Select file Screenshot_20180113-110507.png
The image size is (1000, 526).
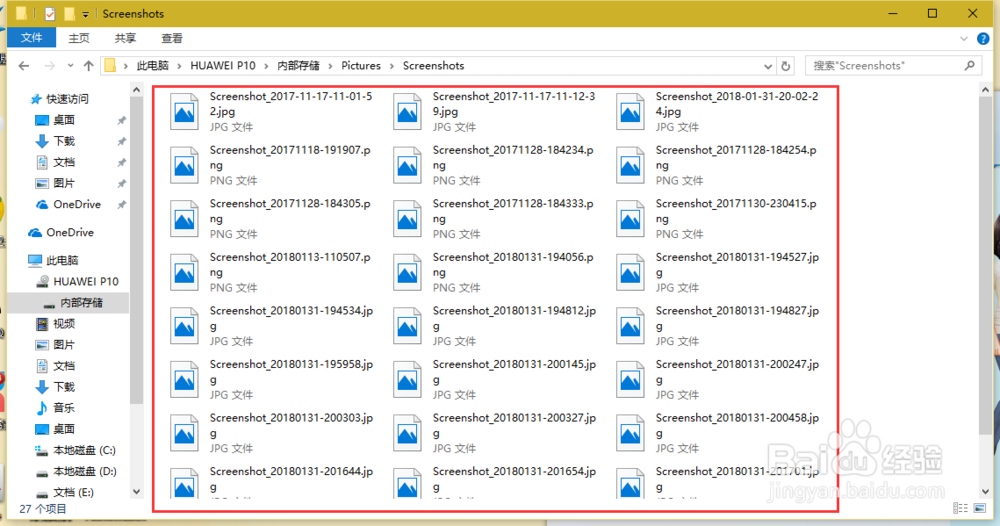coord(272,272)
